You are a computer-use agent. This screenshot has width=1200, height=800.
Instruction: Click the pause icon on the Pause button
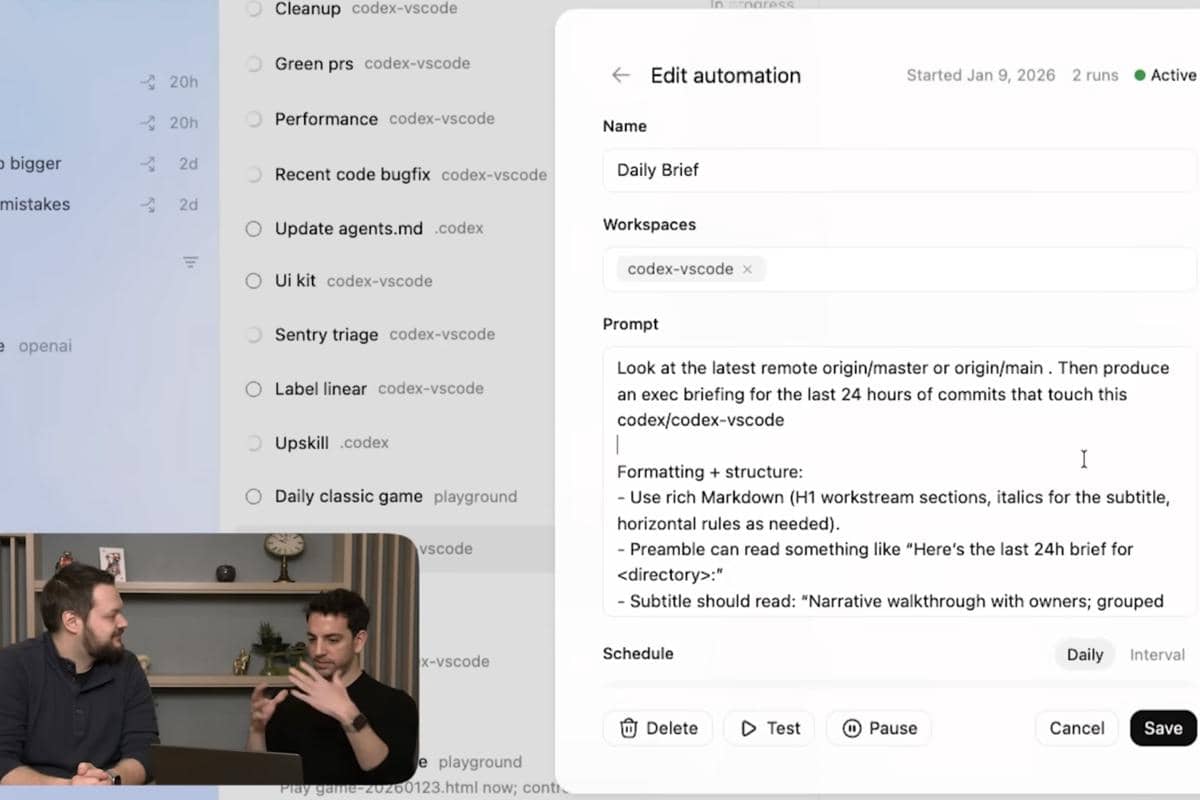pos(852,728)
